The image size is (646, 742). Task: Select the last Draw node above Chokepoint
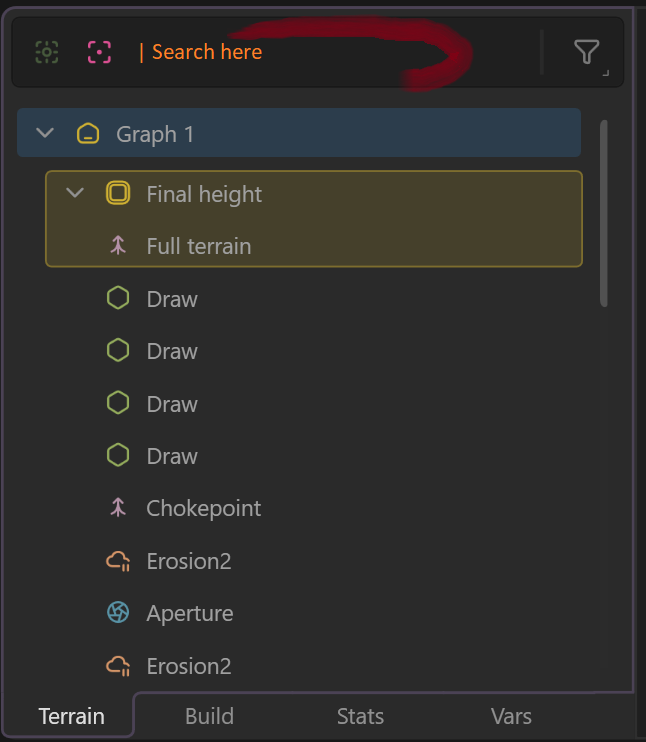point(171,456)
